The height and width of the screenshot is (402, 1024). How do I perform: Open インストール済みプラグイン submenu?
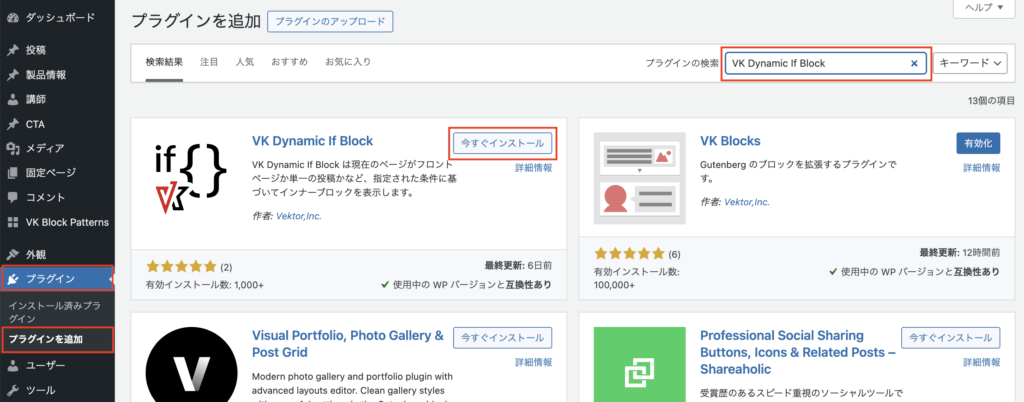click(x=54, y=312)
